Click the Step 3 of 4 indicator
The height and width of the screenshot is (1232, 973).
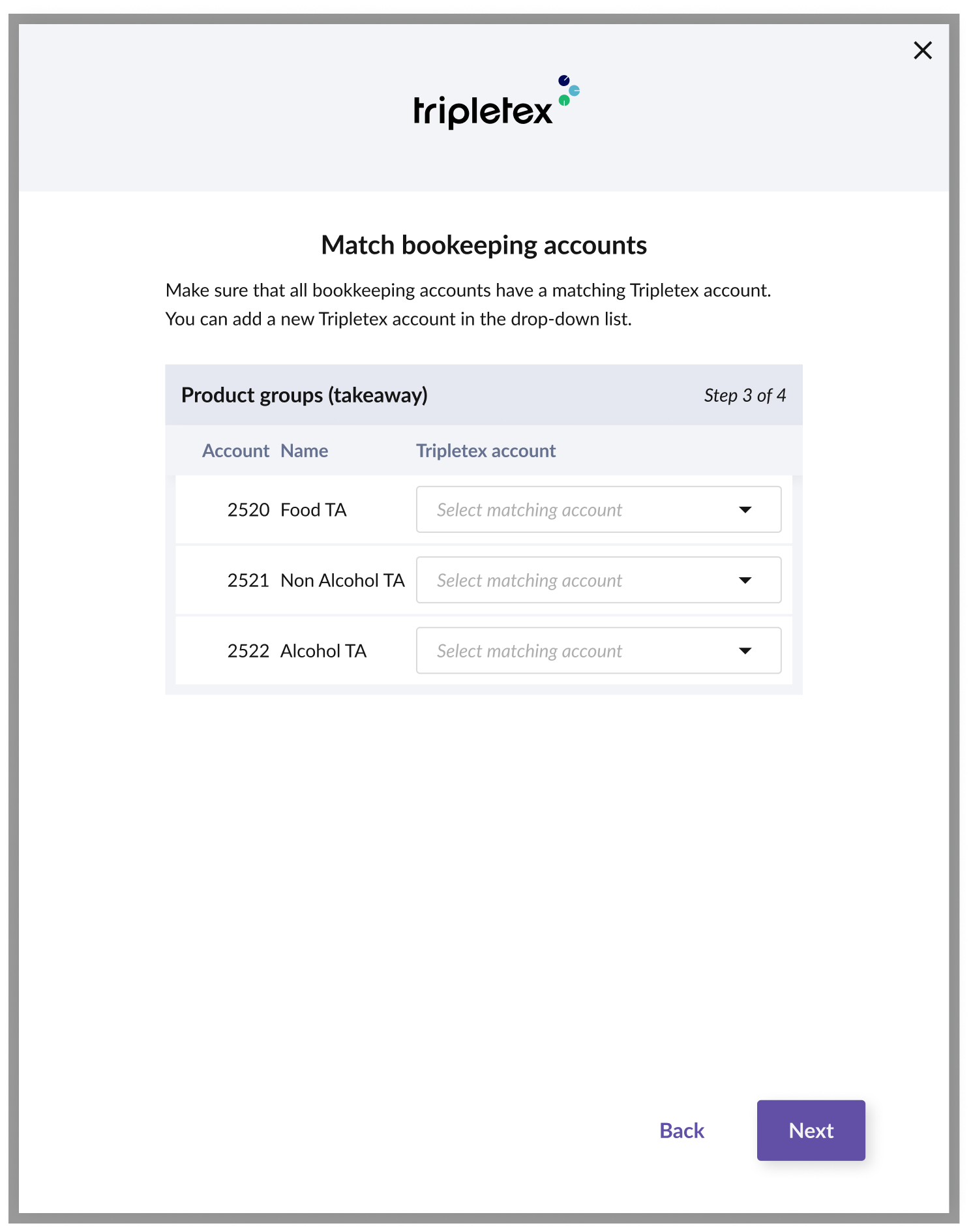point(745,395)
